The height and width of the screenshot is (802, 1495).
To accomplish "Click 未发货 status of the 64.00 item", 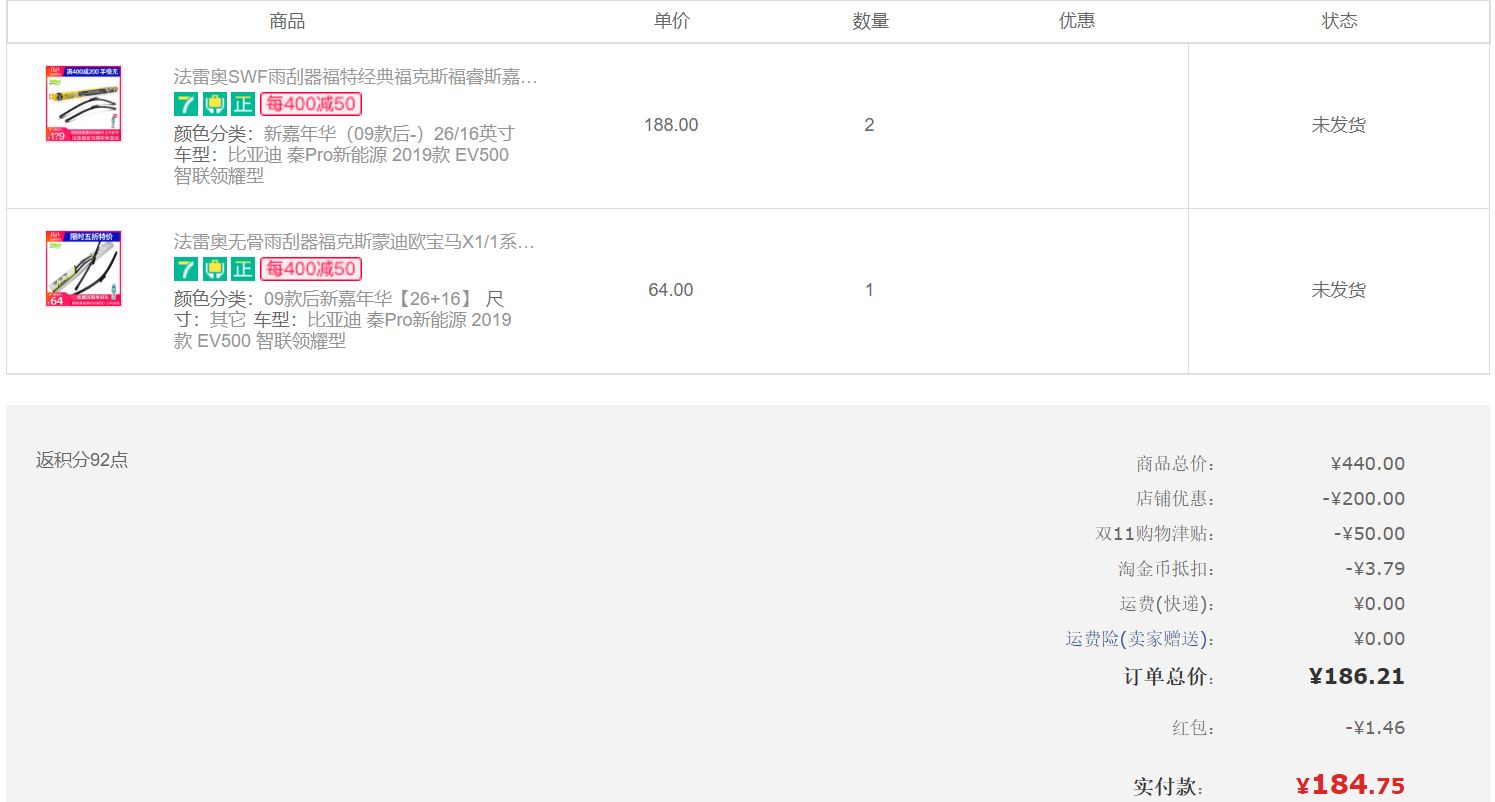I will tap(1338, 290).
